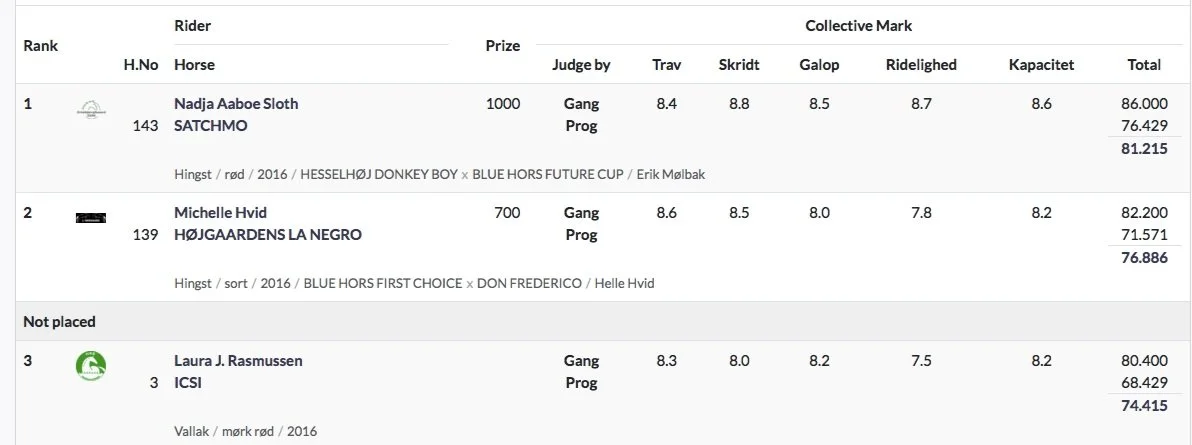Image resolution: width=1192 pixels, height=445 pixels.
Task: Open rider Nadja Aaboe Sloth
Action: 236,103
